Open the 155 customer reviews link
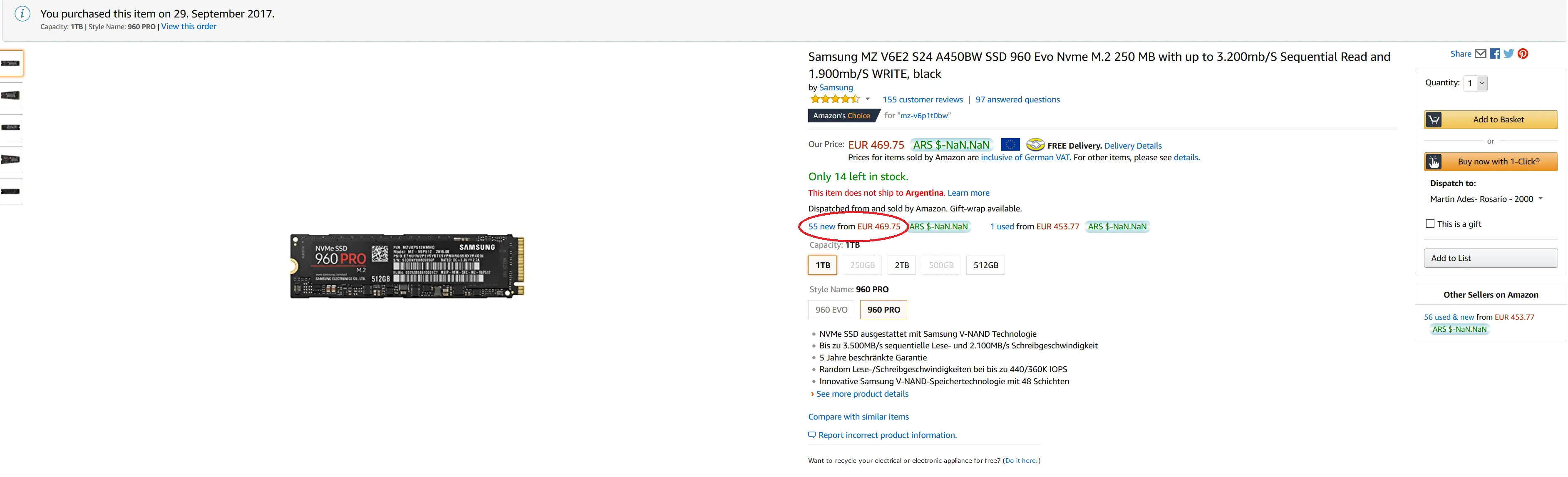This screenshot has width=1568, height=477. point(922,100)
